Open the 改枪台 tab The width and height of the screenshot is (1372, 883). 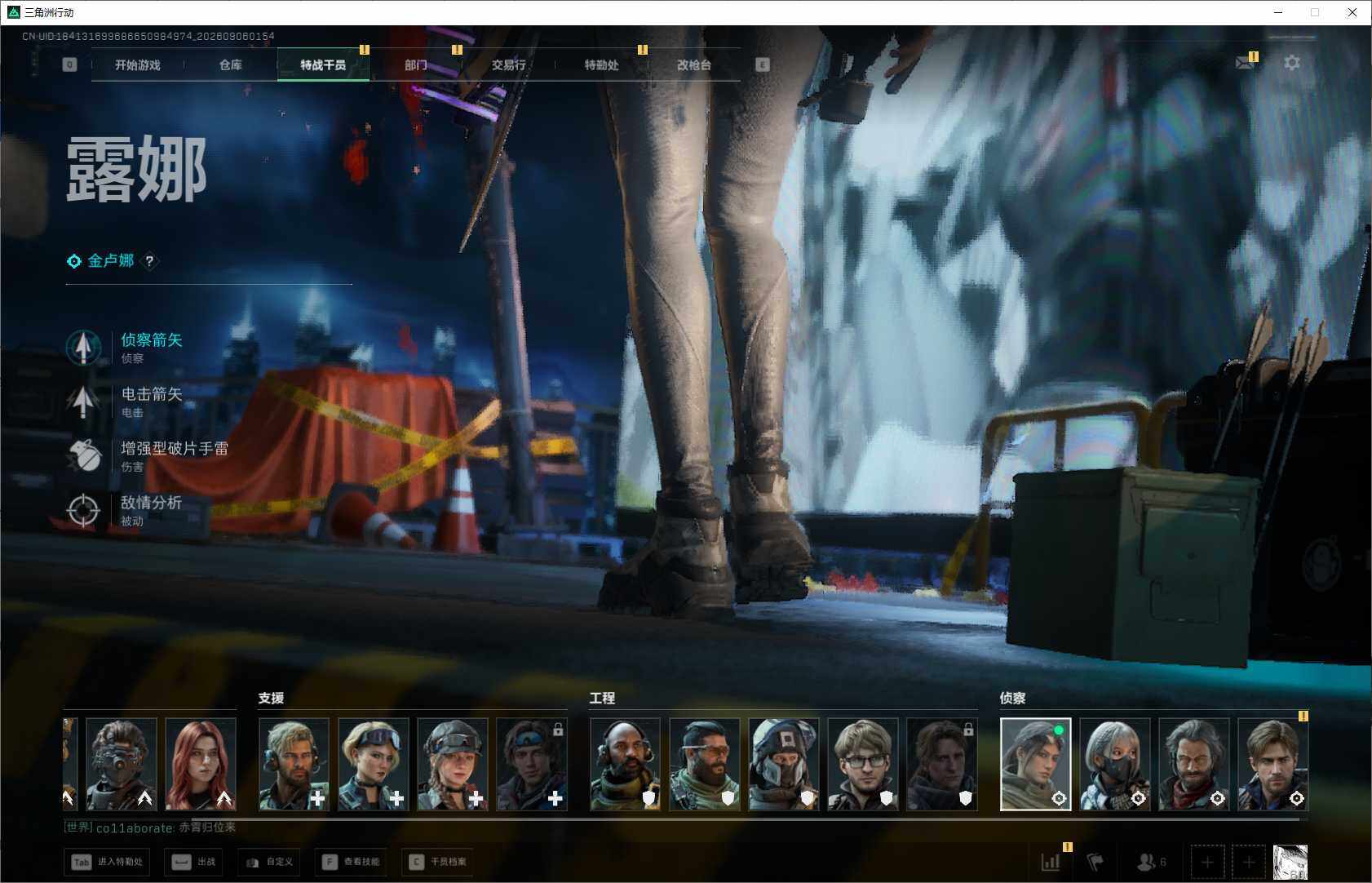[x=694, y=64]
